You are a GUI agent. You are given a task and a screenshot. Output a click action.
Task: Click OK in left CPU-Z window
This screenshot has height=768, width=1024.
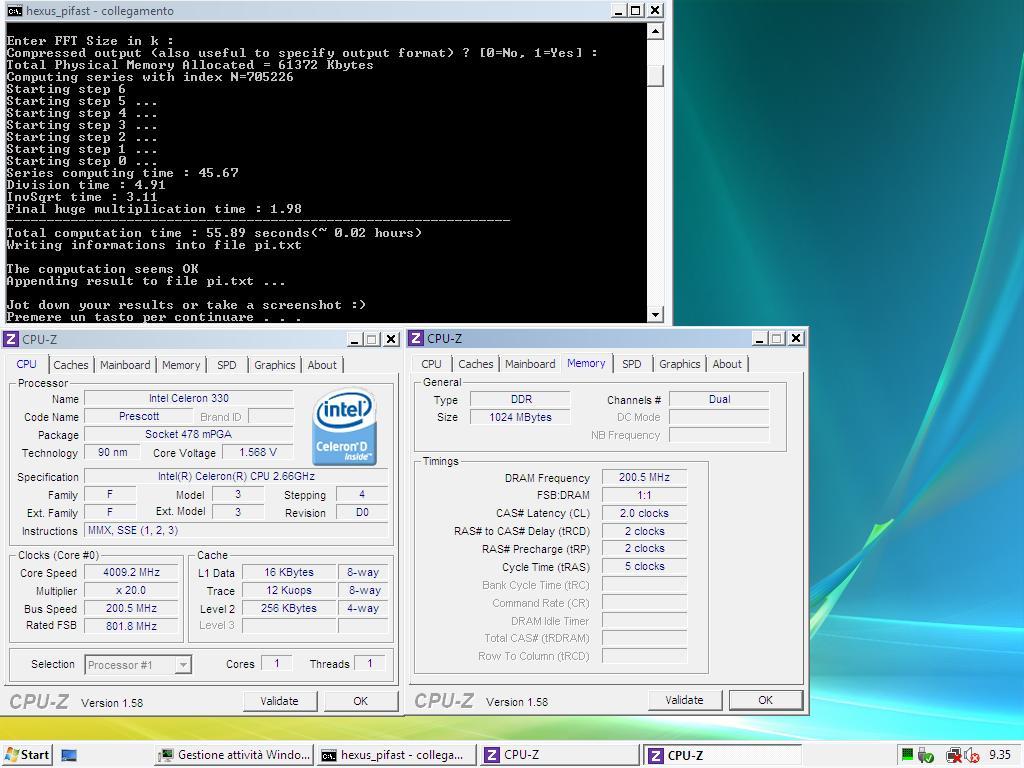click(x=360, y=701)
